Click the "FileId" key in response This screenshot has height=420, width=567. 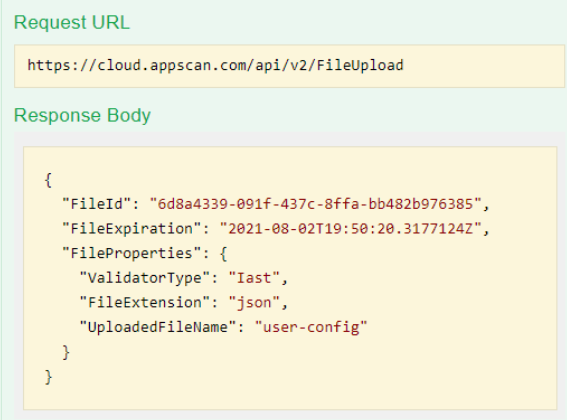click(x=96, y=204)
